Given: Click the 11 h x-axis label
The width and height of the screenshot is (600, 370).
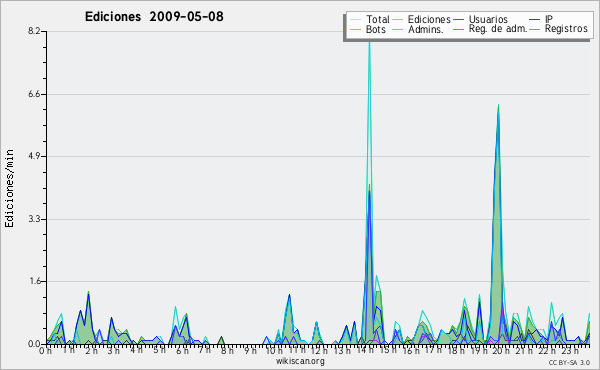Looking at the screenshot, I should point(297,350).
